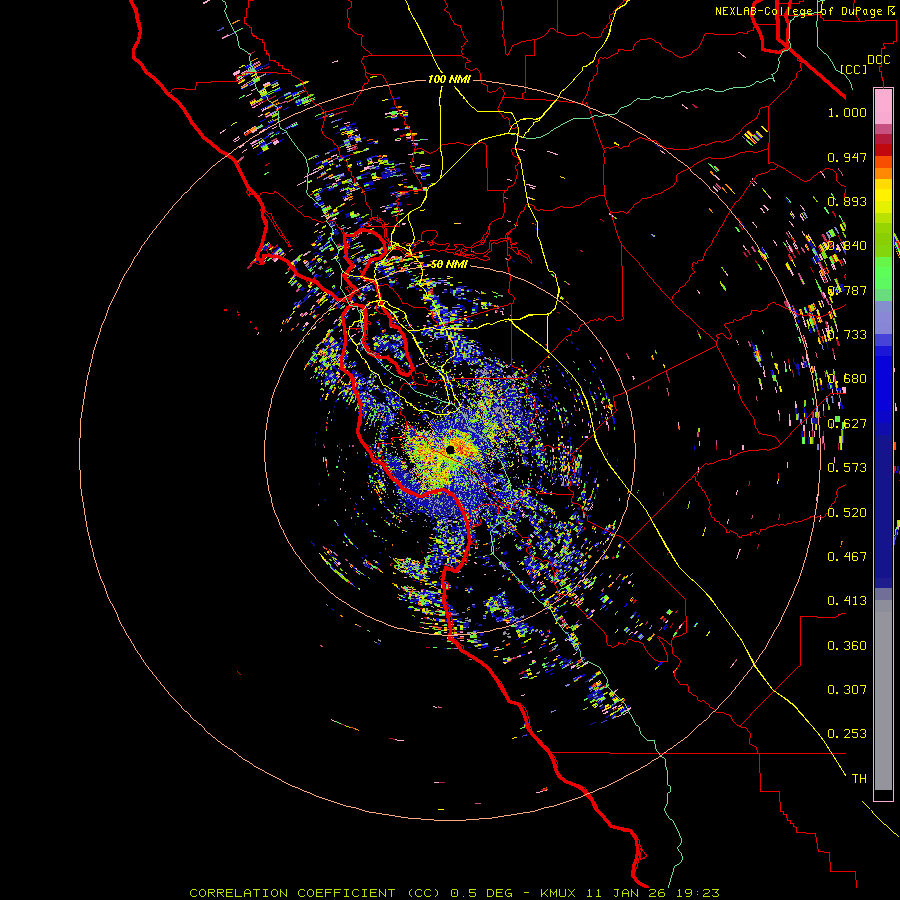900x900 pixels.
Task: Click the 100 NMI range ring label
Action: point(449,79)
